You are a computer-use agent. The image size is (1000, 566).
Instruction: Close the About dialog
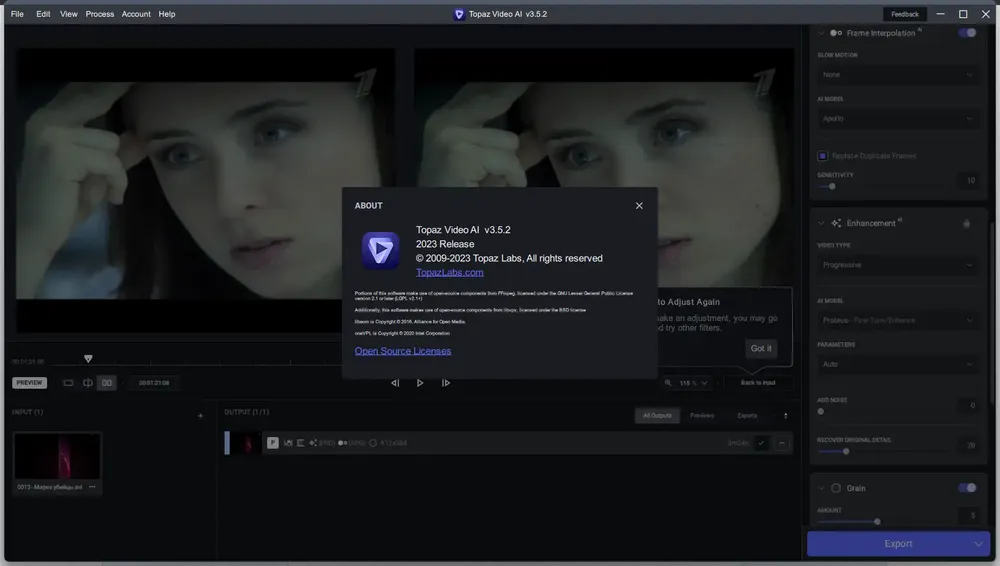(x=639, y=205)
